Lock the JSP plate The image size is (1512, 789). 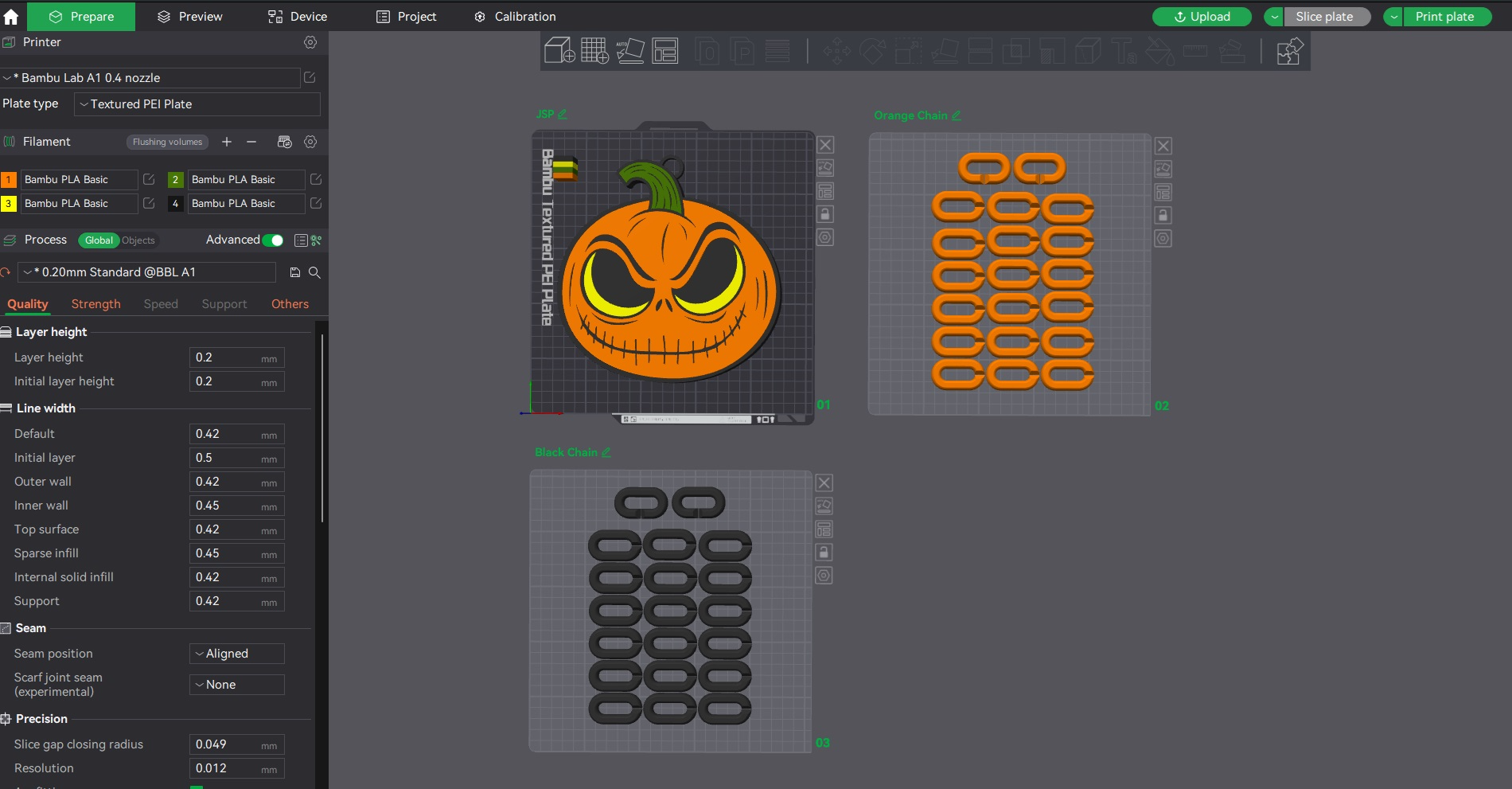click(825, 214)
